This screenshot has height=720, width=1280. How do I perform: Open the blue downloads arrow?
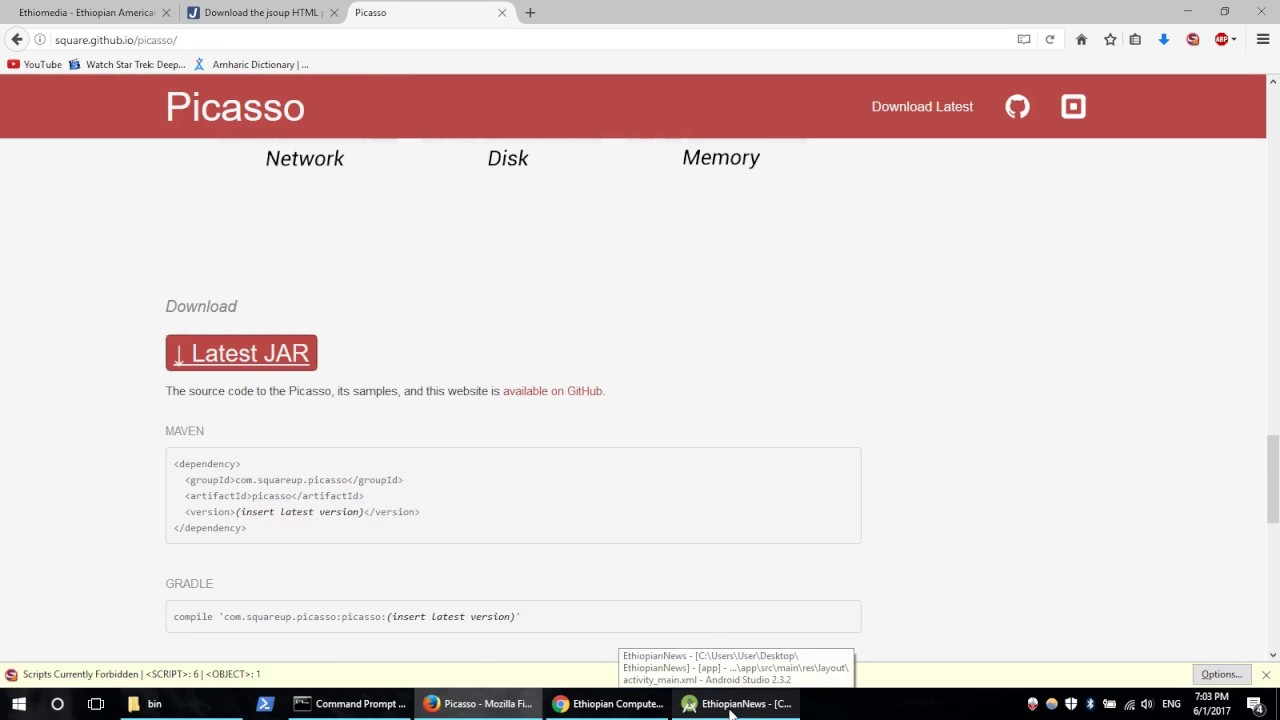point(1164,40)
